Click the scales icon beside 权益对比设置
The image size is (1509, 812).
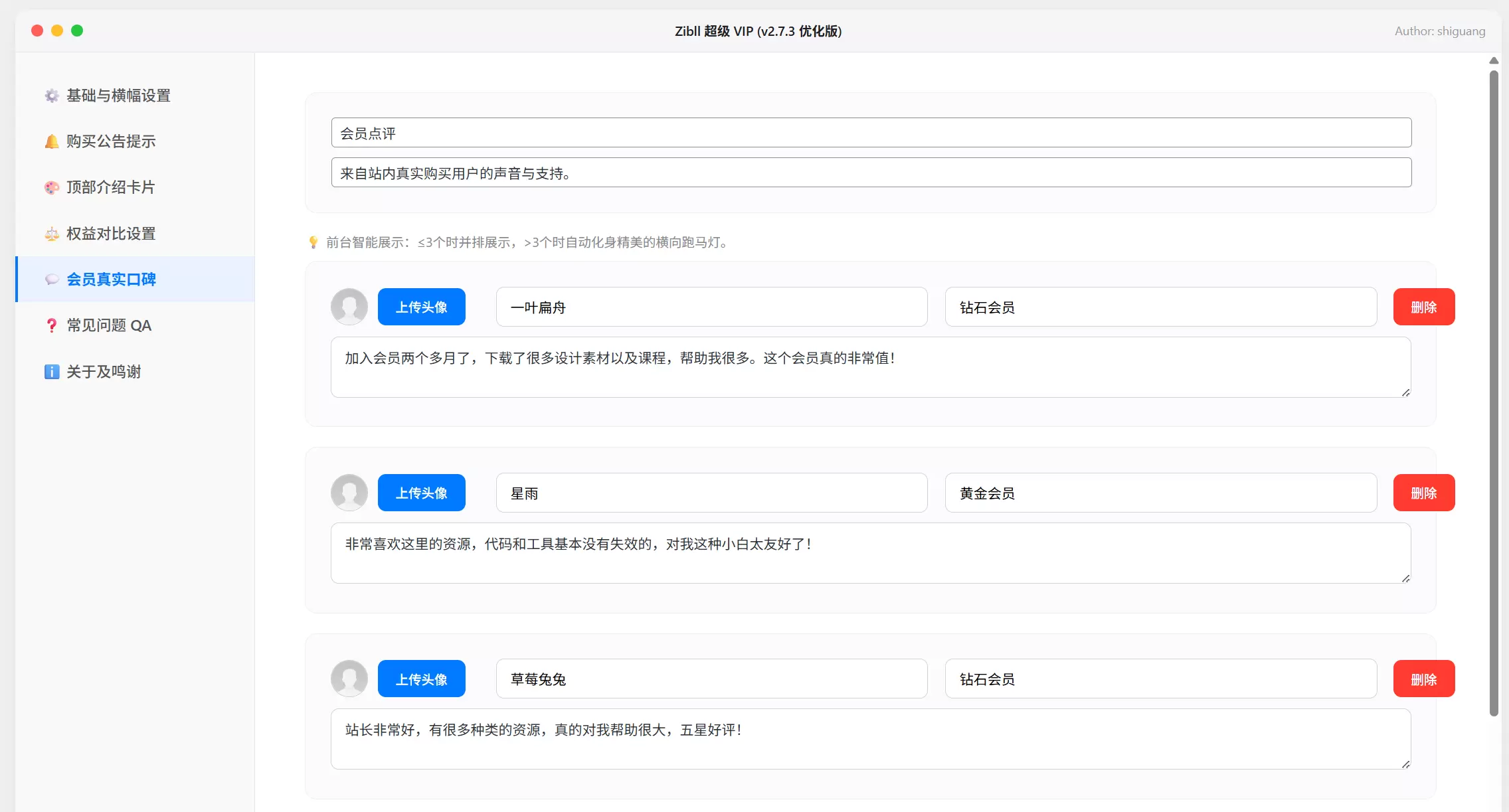point(52,234)
